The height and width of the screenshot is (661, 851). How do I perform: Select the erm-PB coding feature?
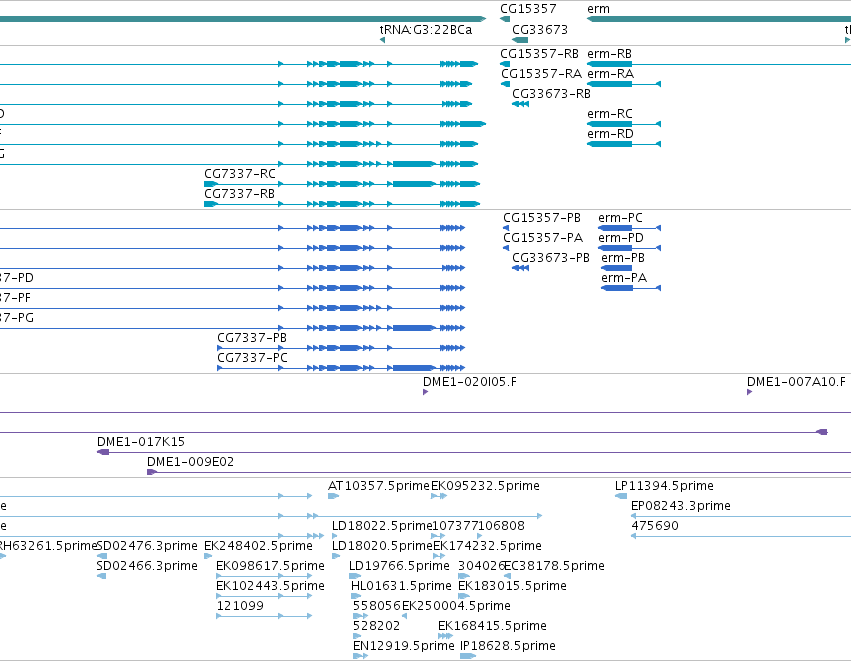pos(616,268)
